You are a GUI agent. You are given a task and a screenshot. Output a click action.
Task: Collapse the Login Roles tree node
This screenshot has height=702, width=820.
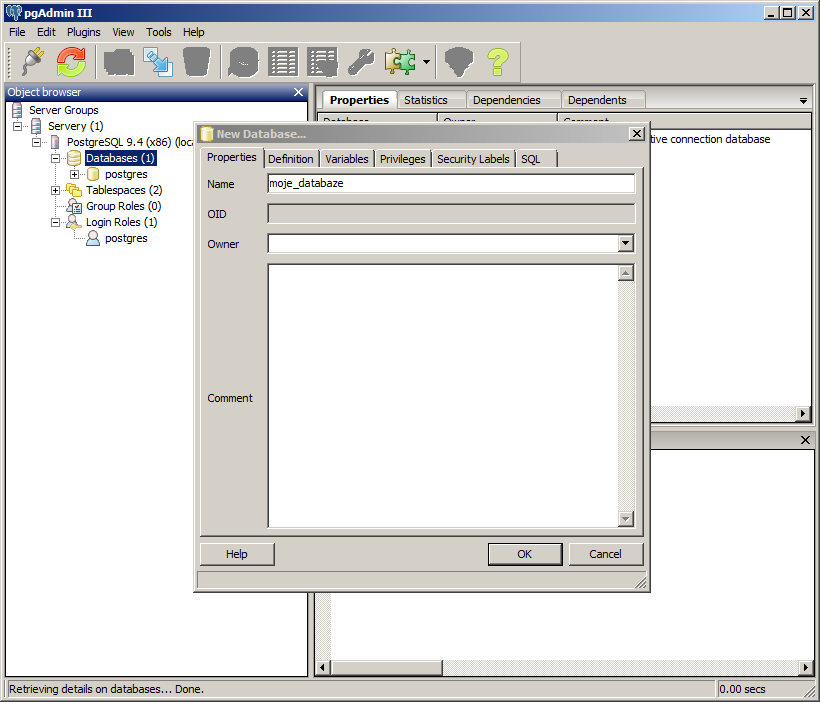[x=56, y=222]
